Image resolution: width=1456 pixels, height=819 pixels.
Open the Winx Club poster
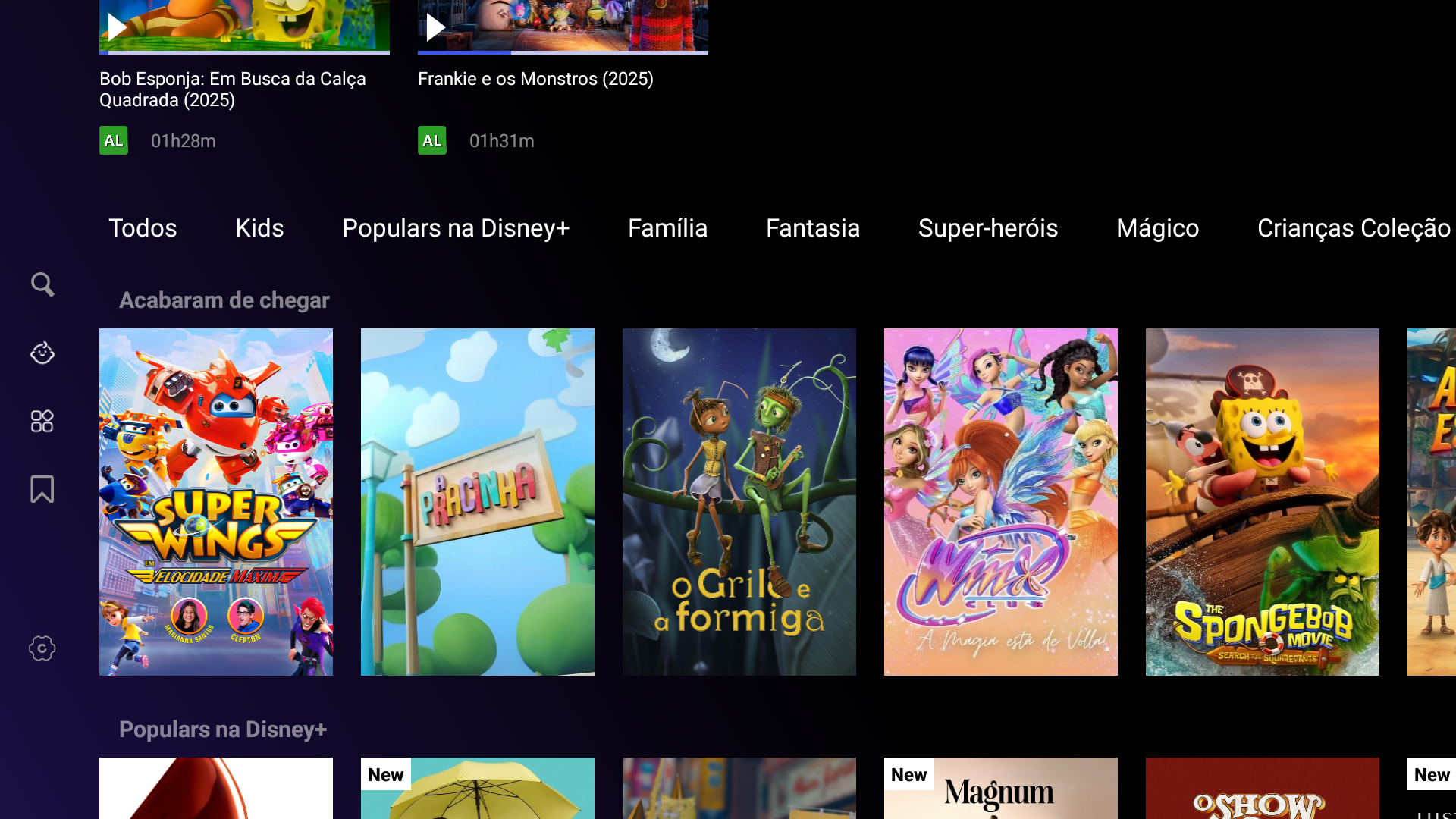[x=1001, y=501]
